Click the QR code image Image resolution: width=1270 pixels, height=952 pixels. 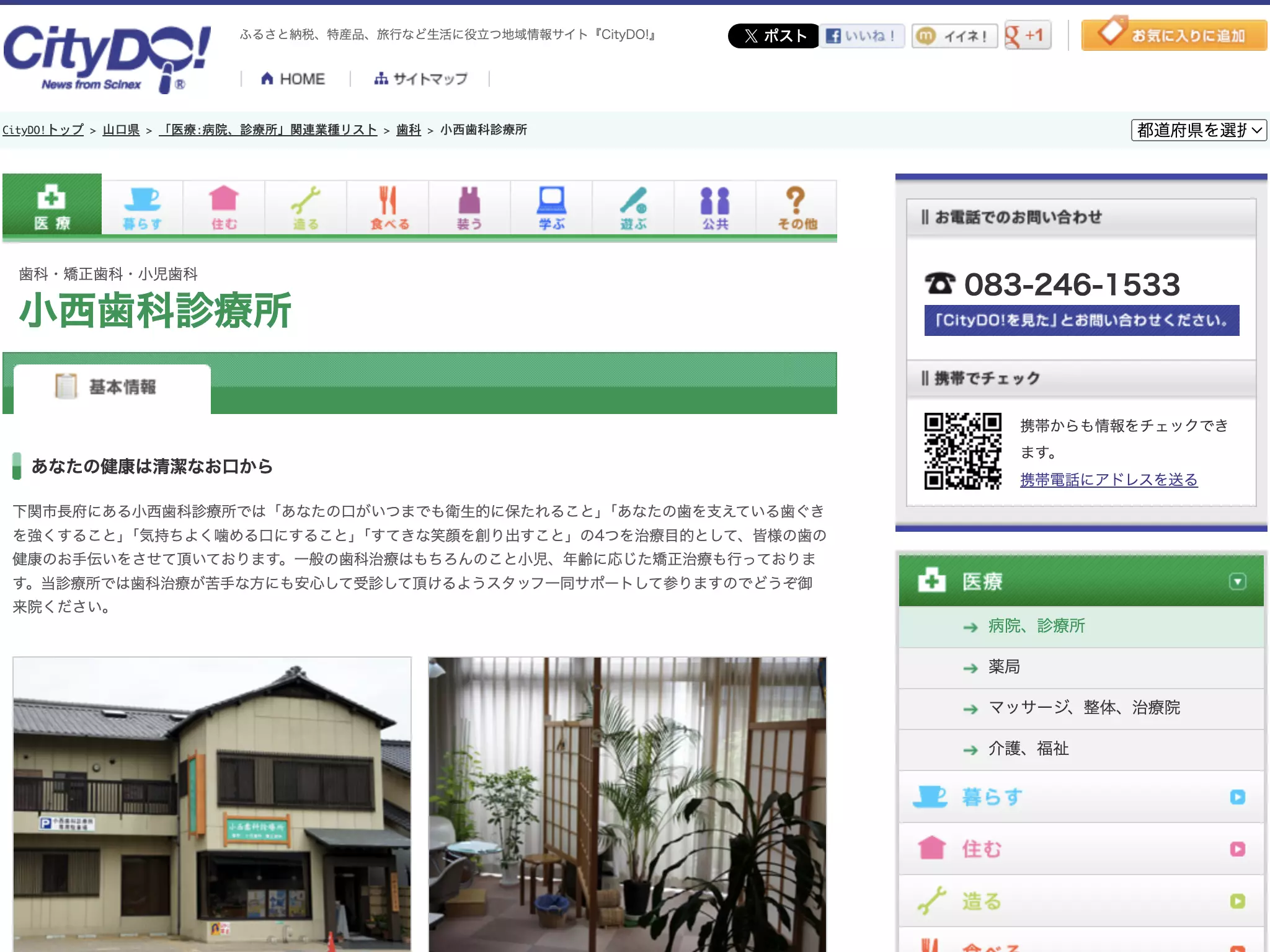click(x=962, y=451)
